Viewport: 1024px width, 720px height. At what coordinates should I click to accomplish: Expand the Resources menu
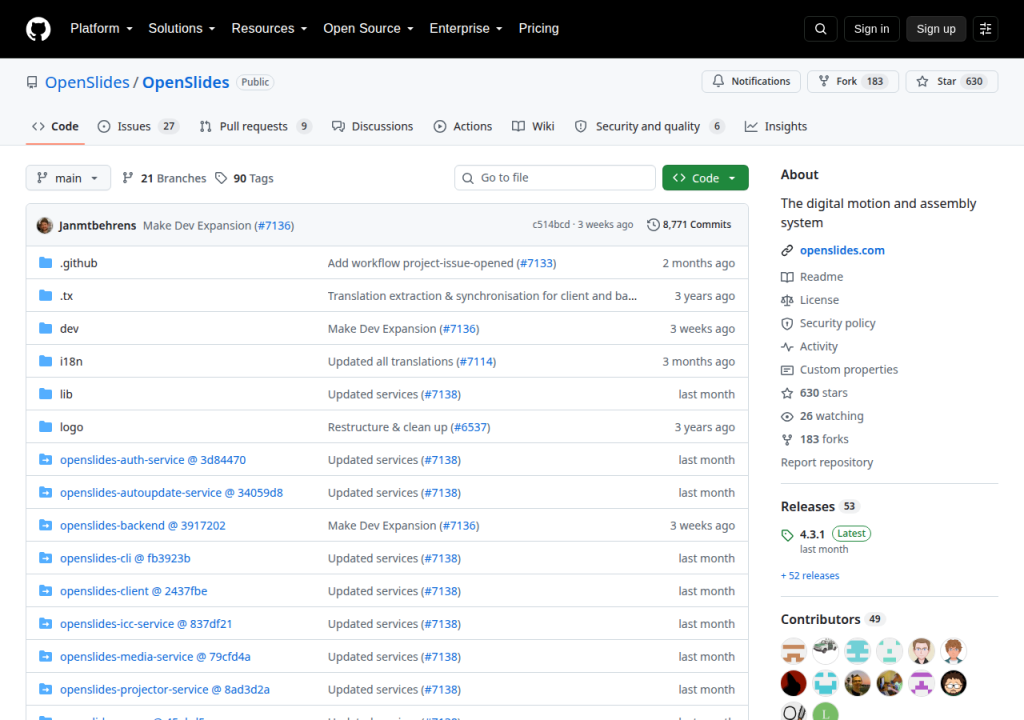(x=269, y=29)
